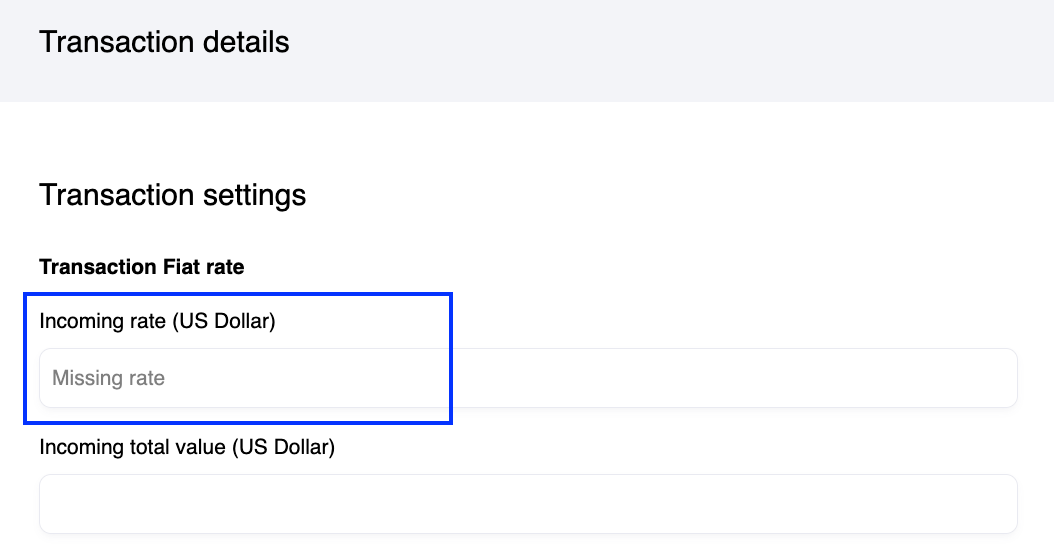Click the right end of the total value field

tap(990, 504)
